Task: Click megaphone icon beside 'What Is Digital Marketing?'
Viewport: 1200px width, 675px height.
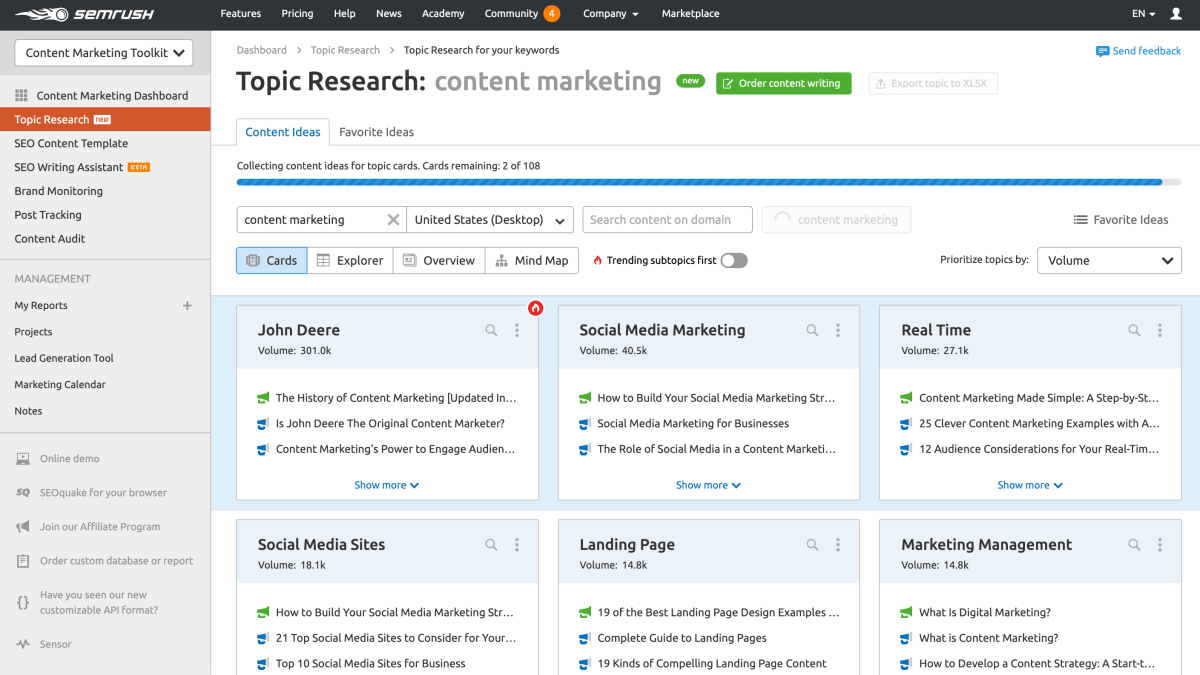Action: 906,613
